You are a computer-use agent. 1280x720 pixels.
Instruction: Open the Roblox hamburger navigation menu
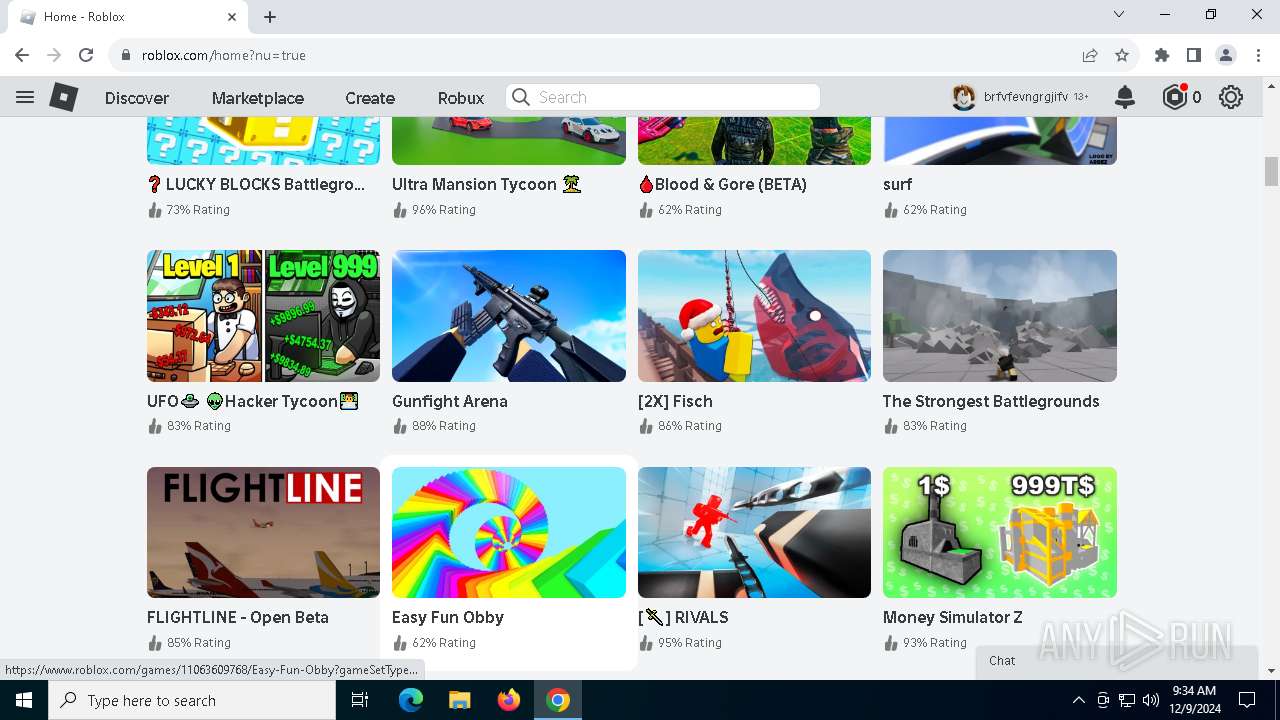(x=25, y=97)
